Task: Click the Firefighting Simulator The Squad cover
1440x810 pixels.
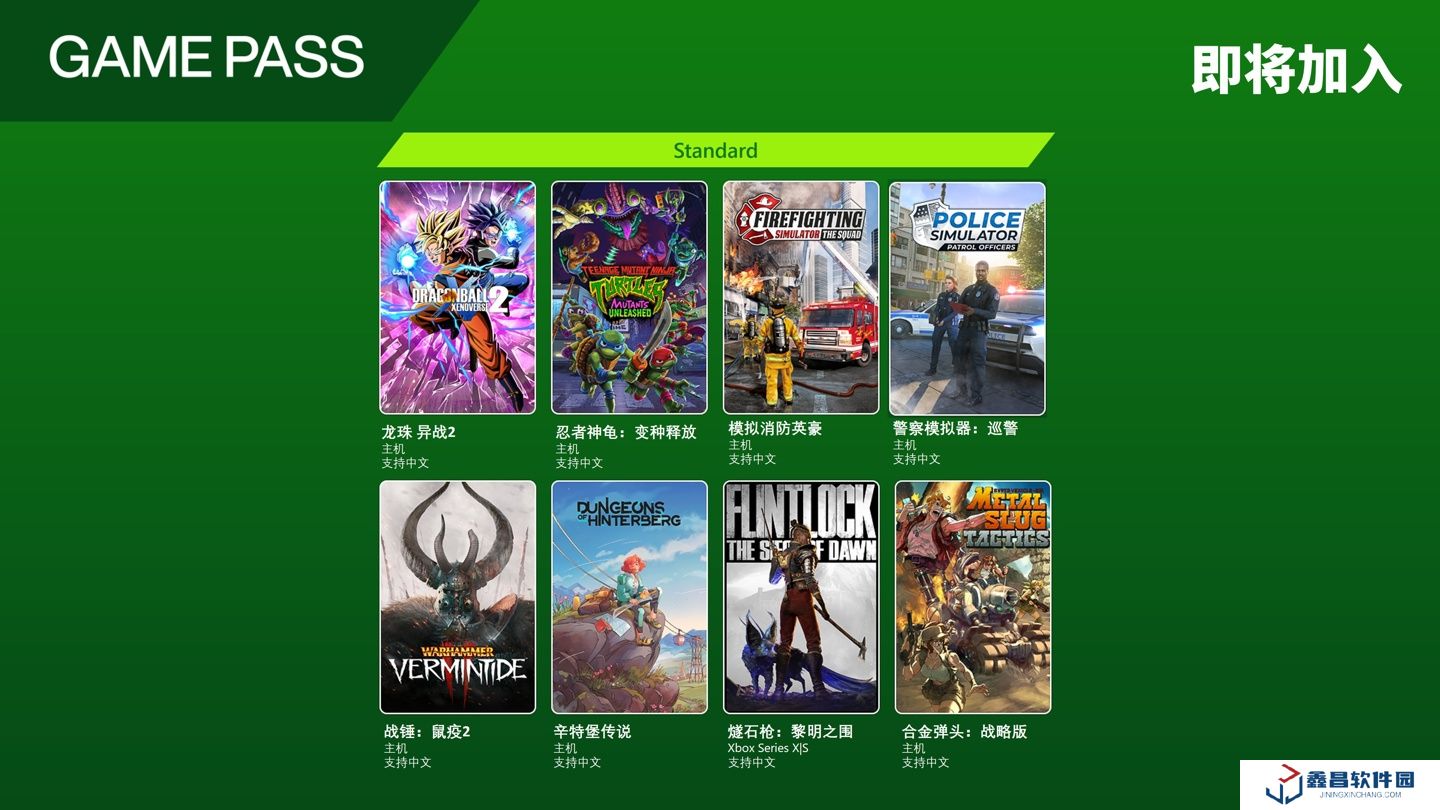Action: click(801, 297)
